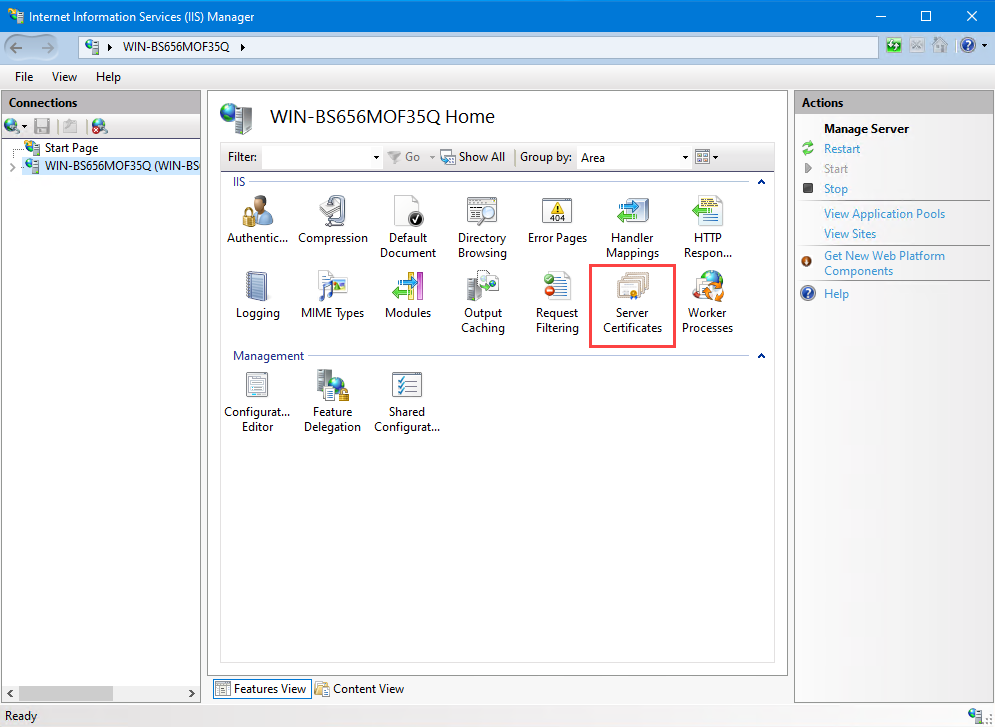Image resolution: width=995 pixels, height=727 pixels.
Task: Open the dropdown next to help icon
Action: (x=984, y=46)
